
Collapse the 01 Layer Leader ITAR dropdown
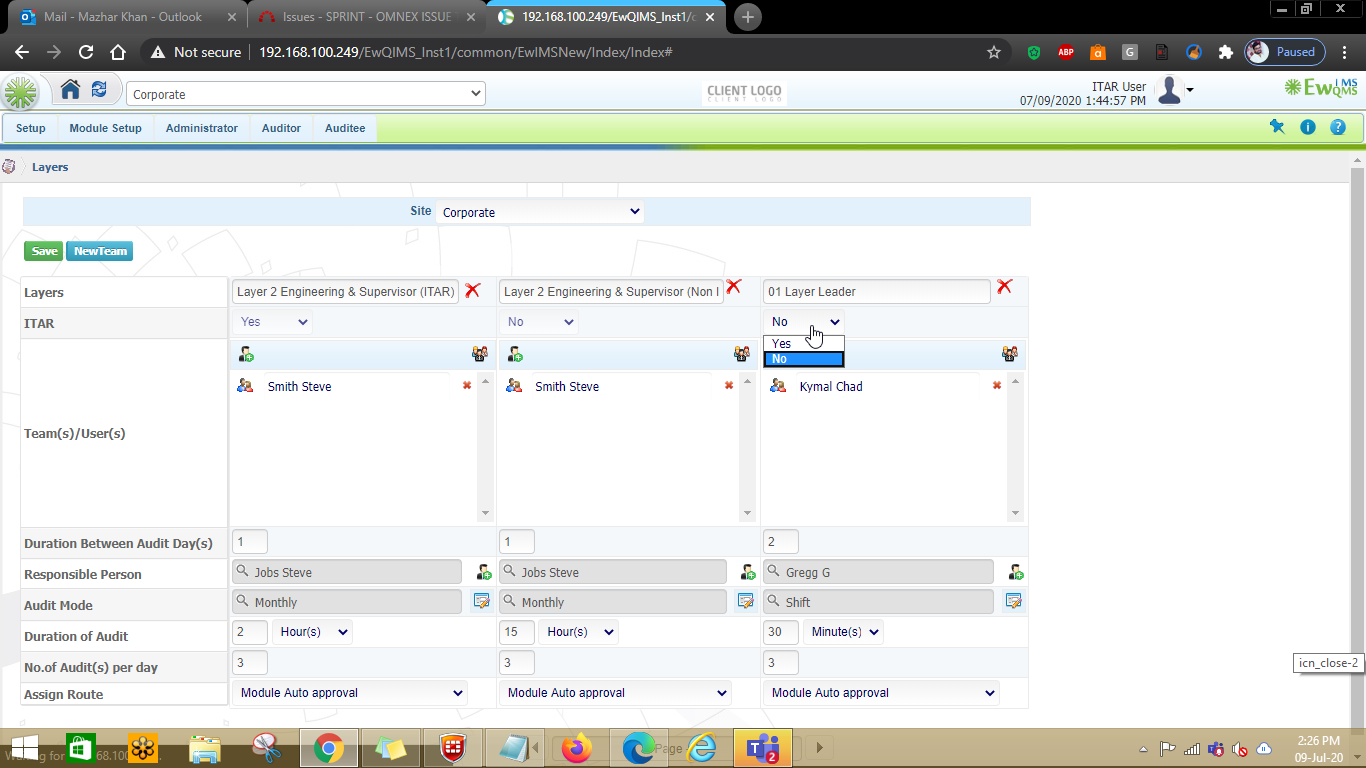[805, 322]
